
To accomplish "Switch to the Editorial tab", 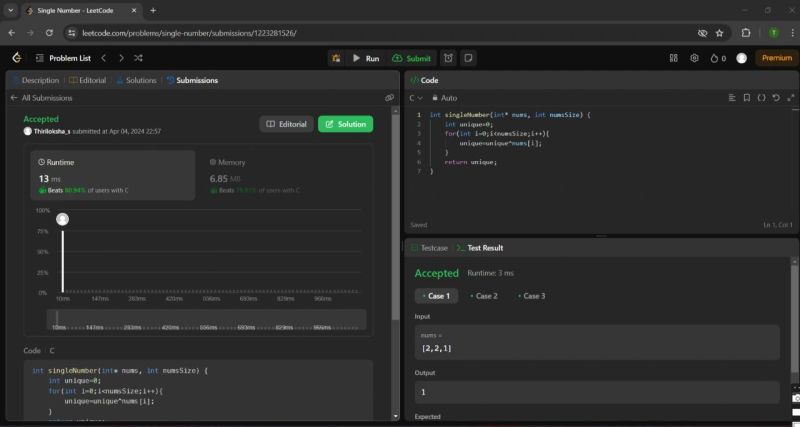I will [x=88, y=80].
